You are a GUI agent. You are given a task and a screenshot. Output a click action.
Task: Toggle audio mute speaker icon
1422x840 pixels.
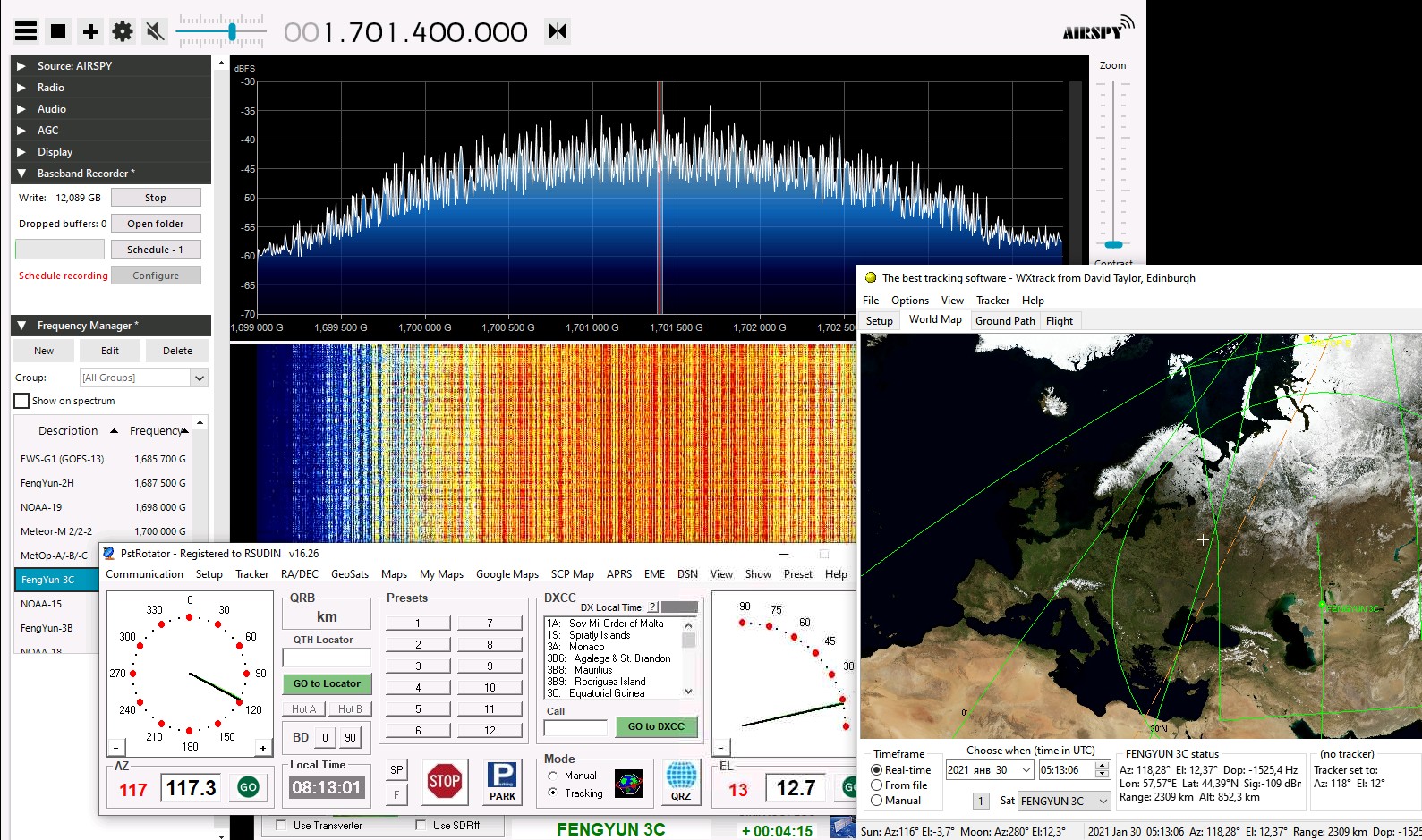coord(155,32)
